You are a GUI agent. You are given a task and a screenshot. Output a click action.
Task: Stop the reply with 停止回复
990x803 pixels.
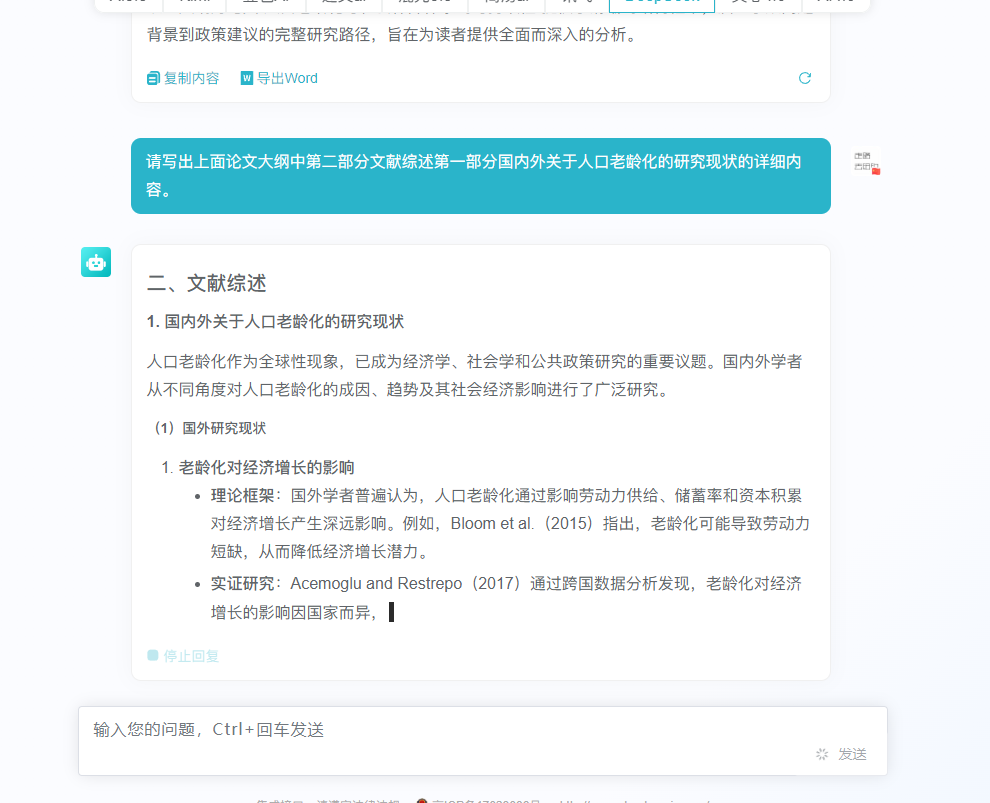183,656
